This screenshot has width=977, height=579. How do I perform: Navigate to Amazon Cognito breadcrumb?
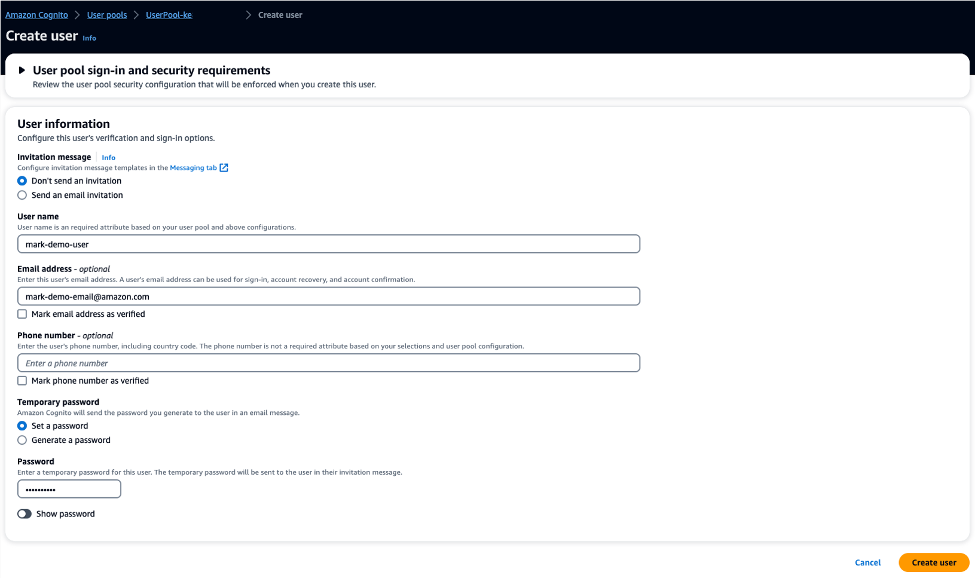(37, 15)
